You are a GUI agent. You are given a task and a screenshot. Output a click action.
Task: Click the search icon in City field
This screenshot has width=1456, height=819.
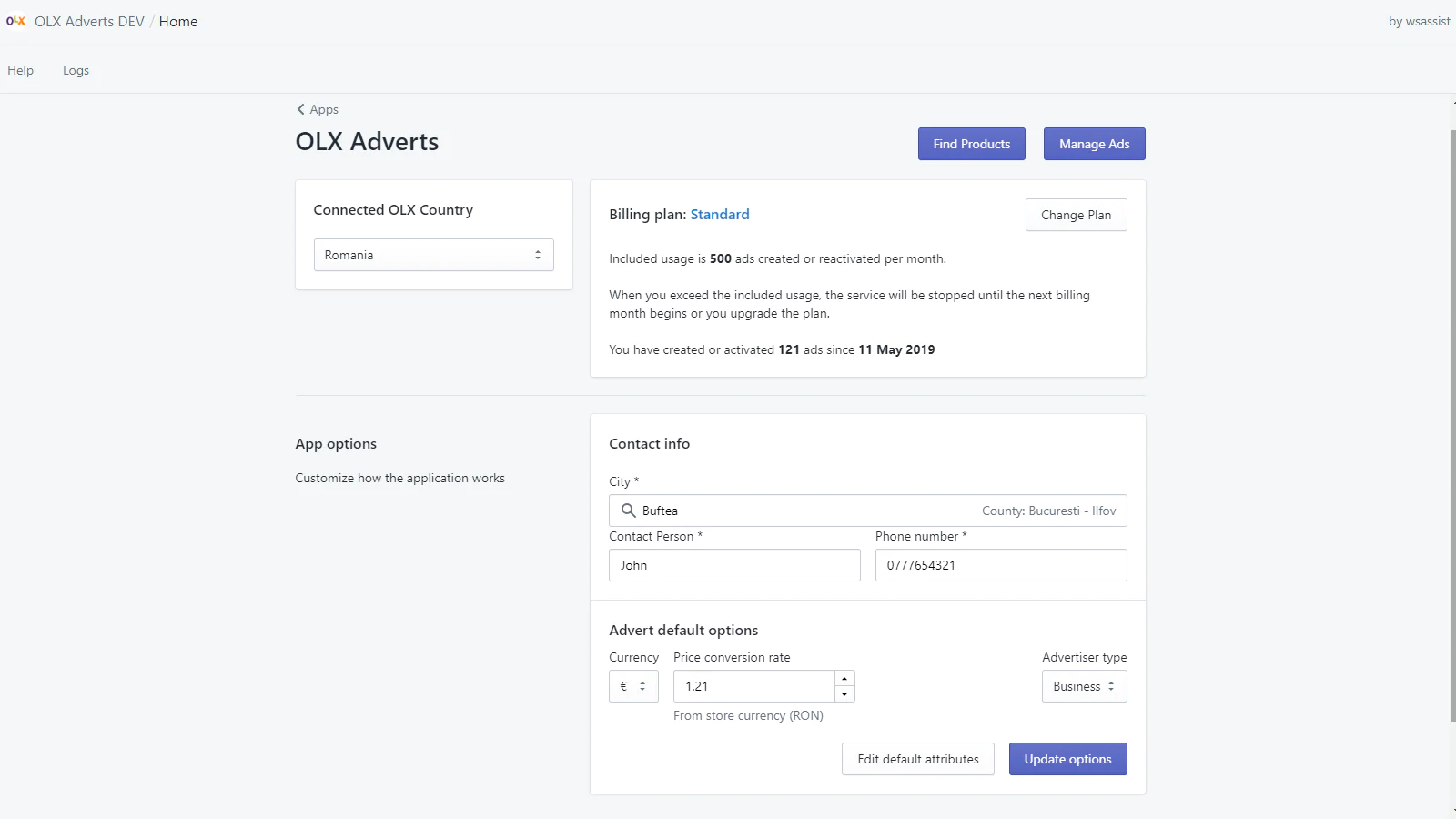(x=628, y=511)
